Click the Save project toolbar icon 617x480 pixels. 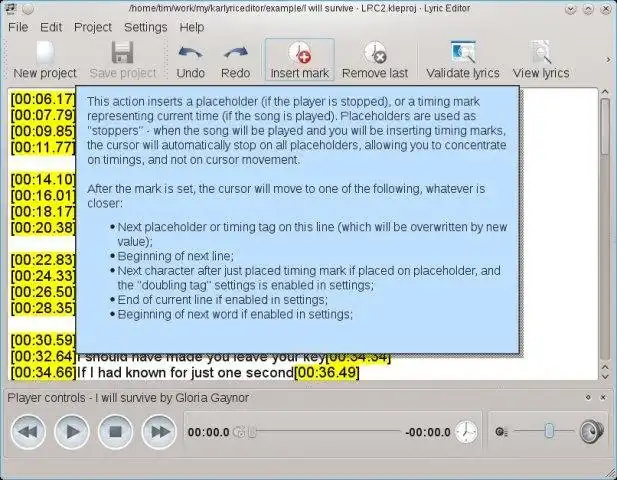(123, 60)
